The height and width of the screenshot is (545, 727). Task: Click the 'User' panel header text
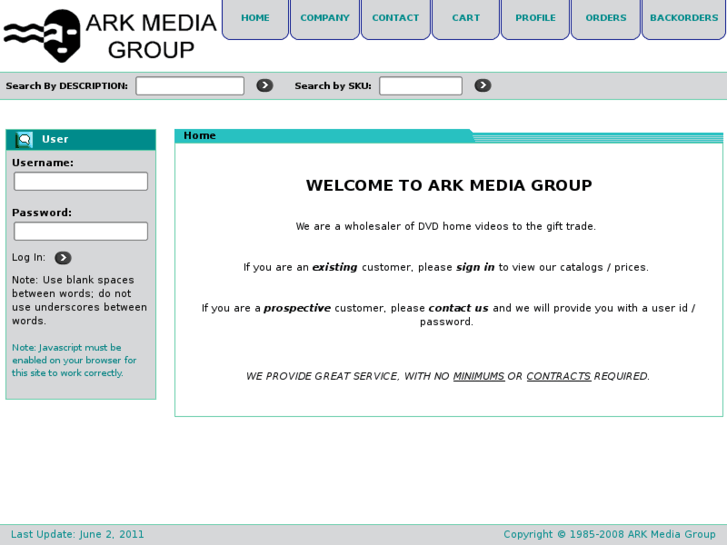coord(55,139)
